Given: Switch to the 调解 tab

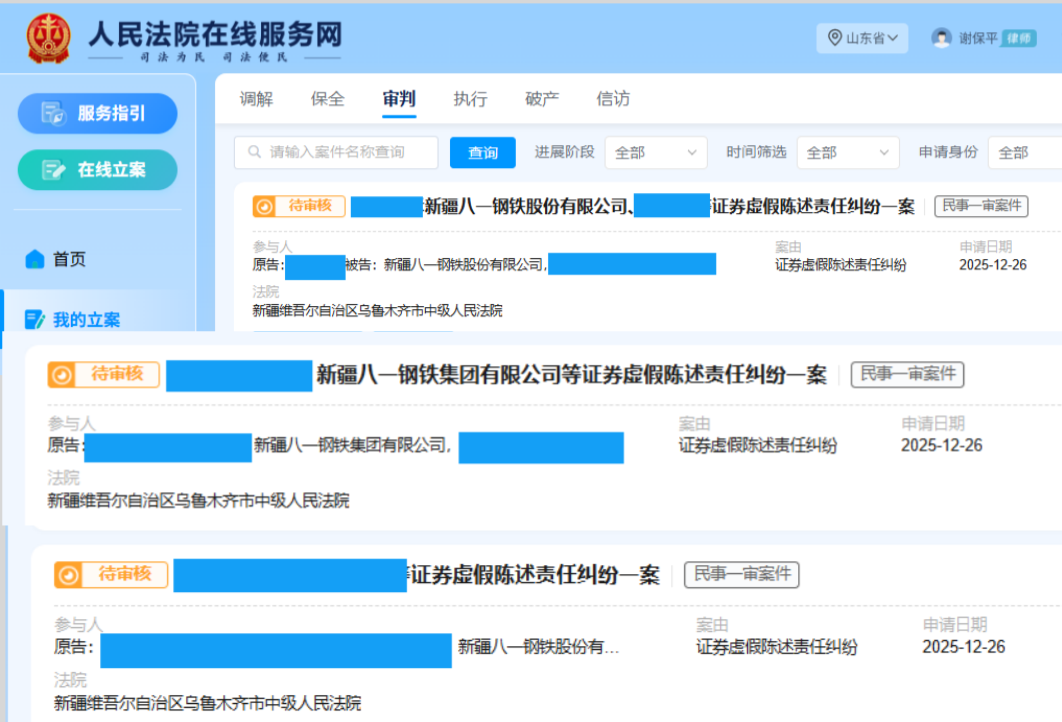Looking at the screenshot, I should (256, 98).
